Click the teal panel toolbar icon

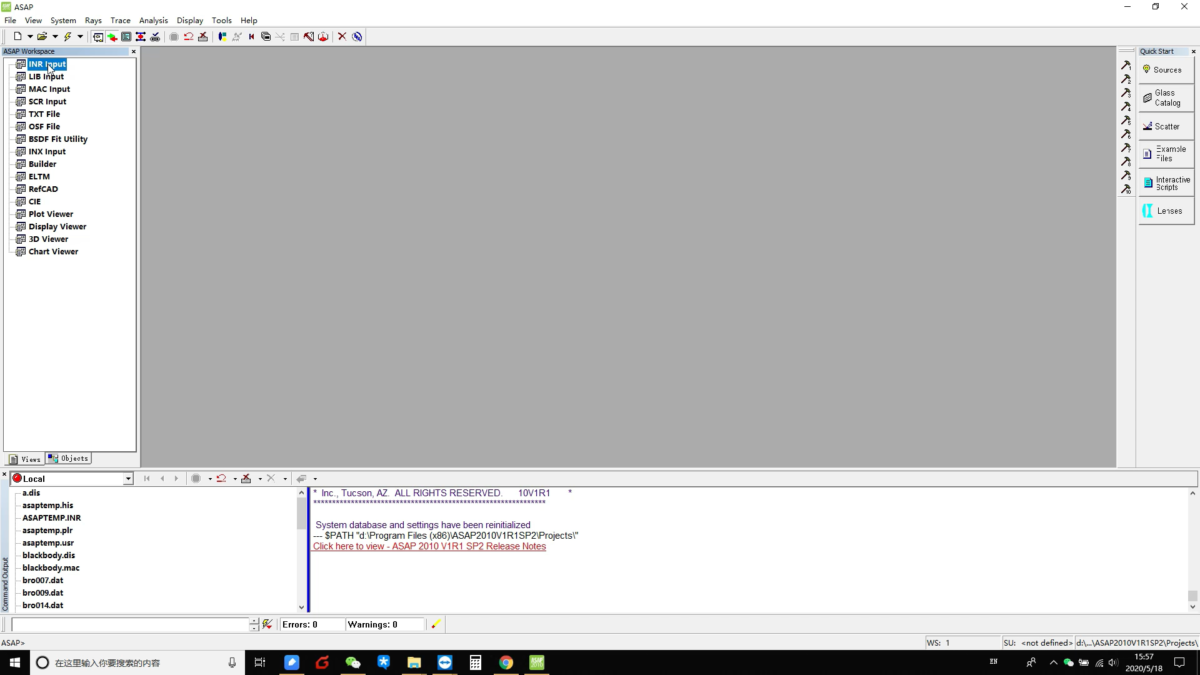click(126, 37)
